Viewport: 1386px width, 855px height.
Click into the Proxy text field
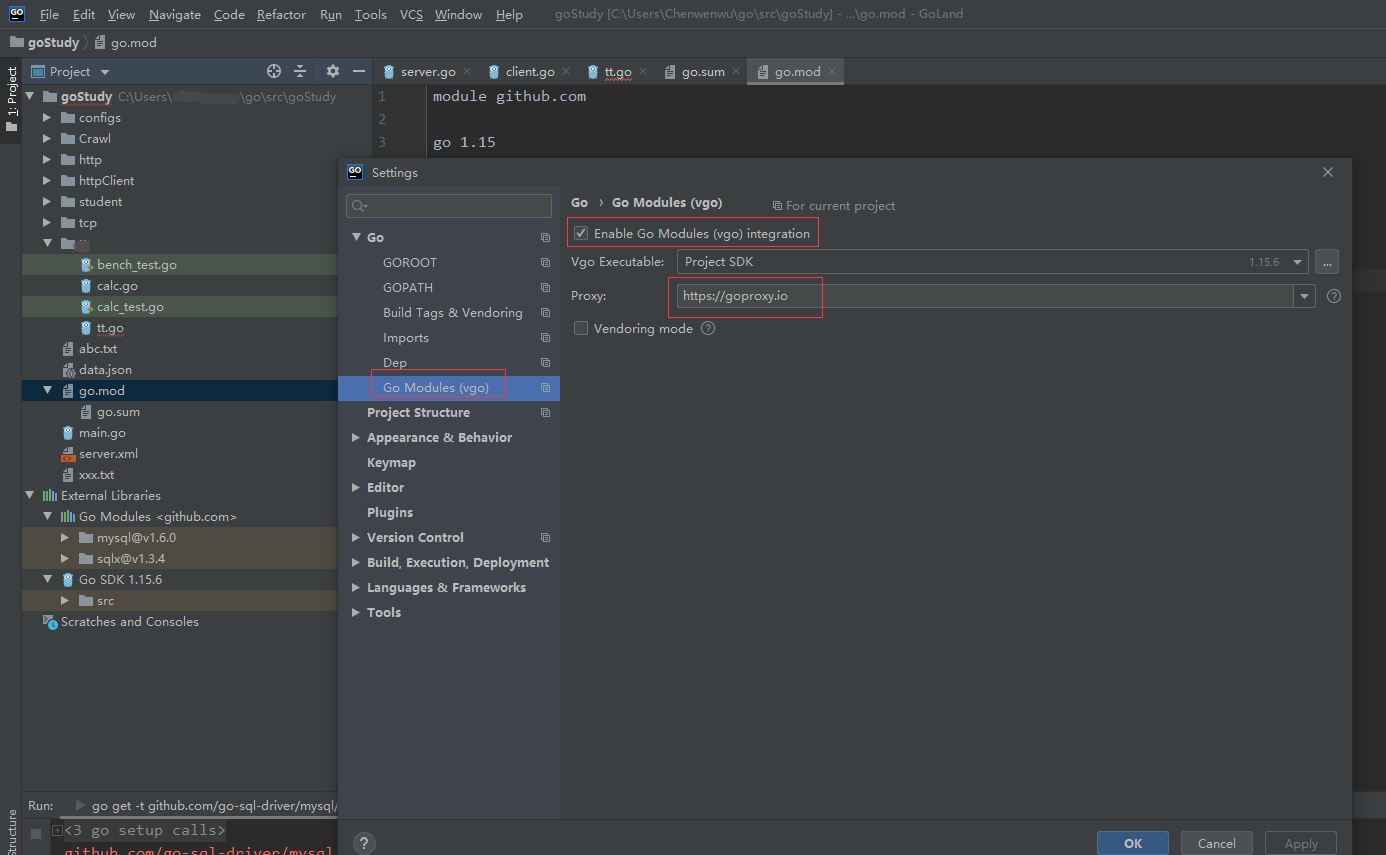(985, 296)
